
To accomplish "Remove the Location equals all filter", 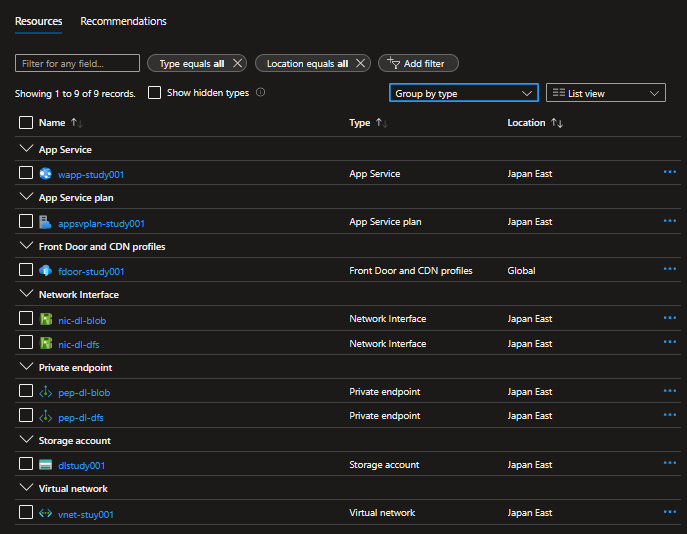I will pyautogui.click(x=361, y=63).
